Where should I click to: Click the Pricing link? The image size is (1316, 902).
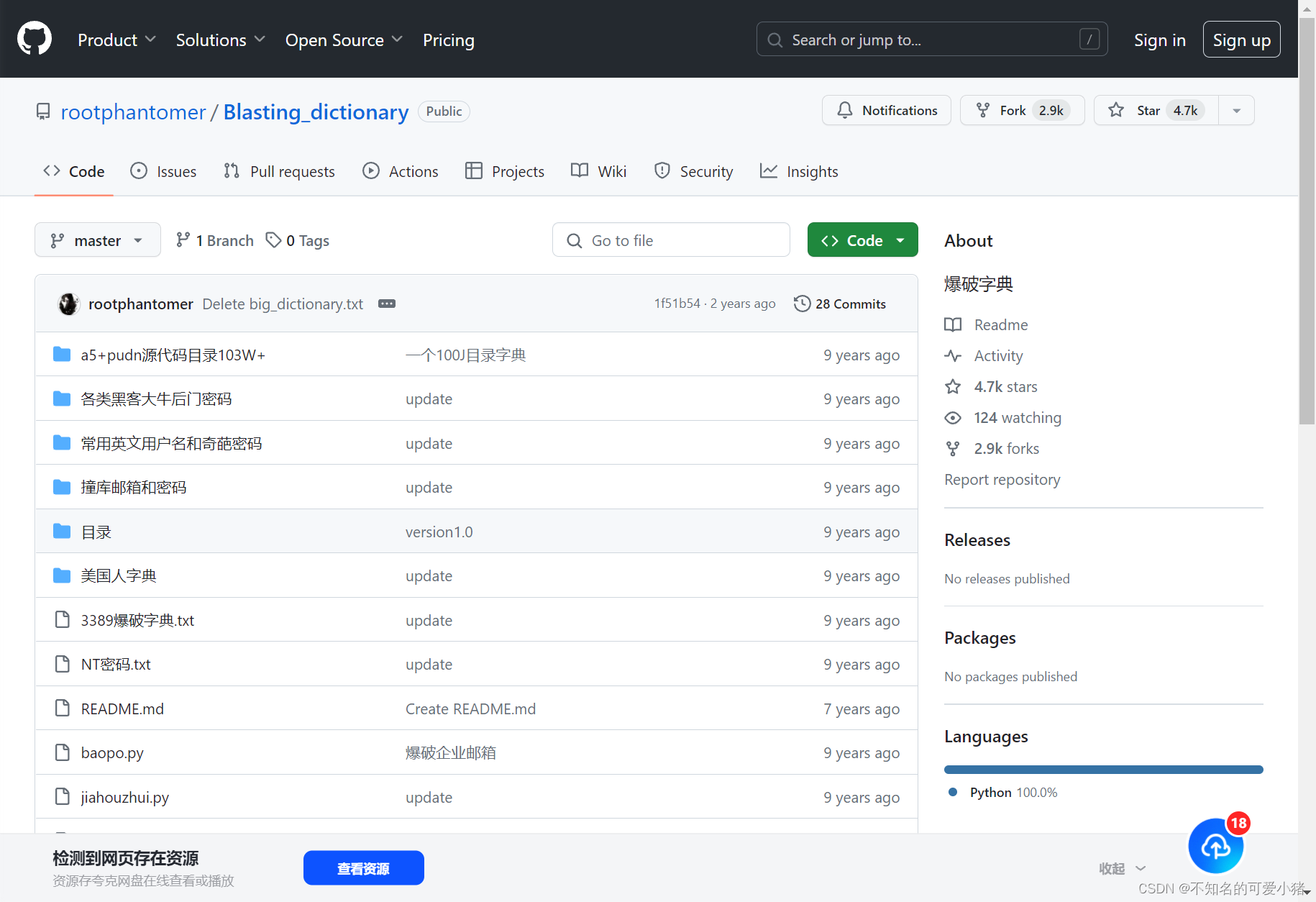coord(449,40)
